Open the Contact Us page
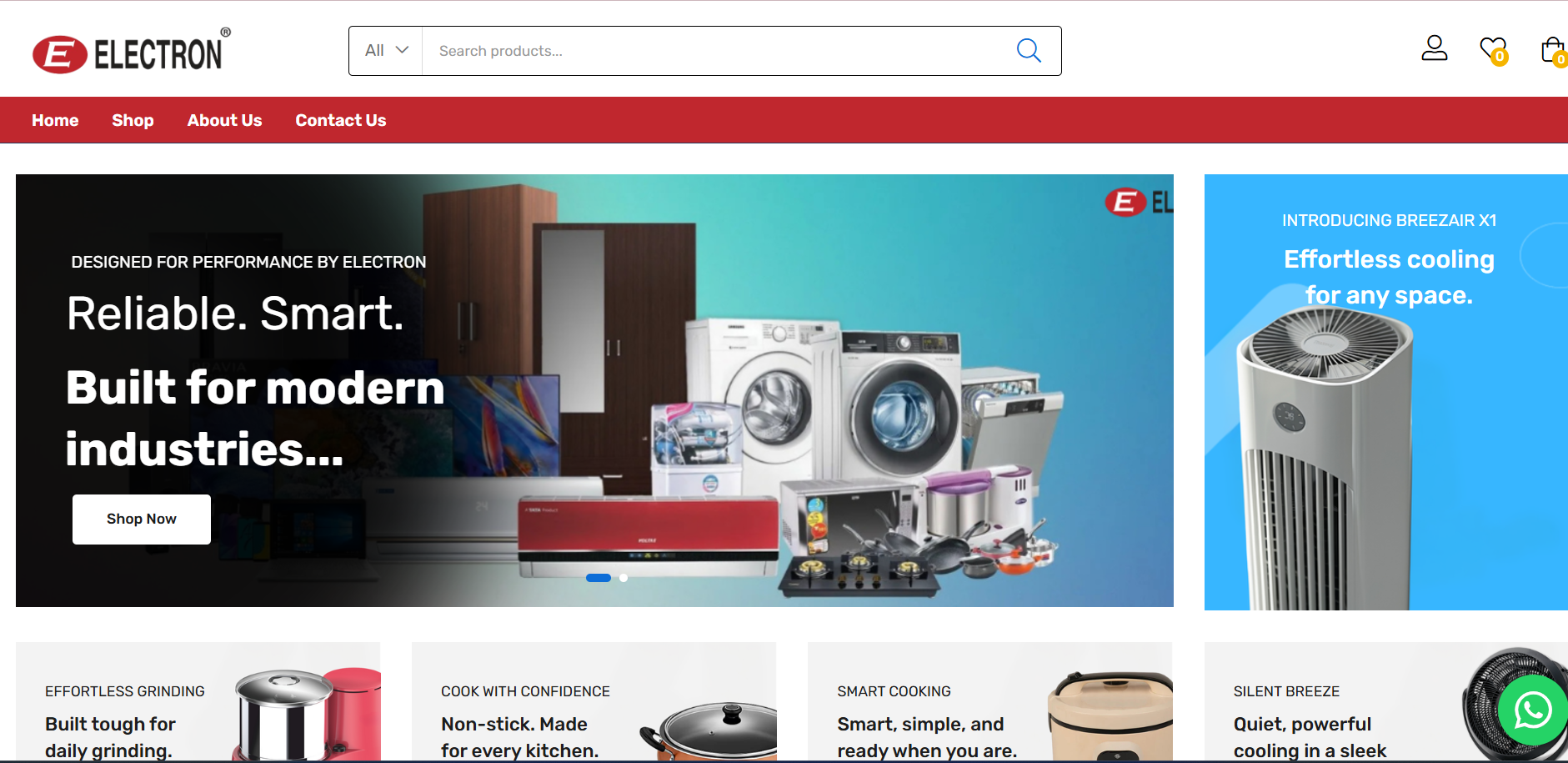 point(340,120)
